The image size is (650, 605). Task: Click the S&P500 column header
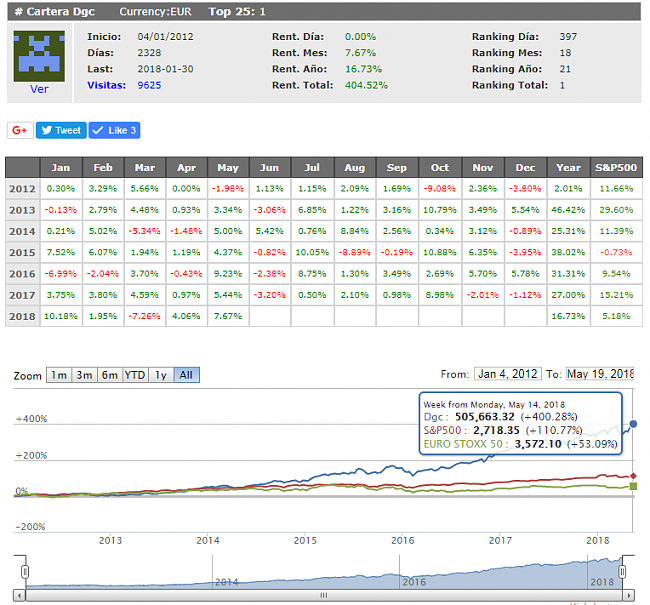point(616,168)
